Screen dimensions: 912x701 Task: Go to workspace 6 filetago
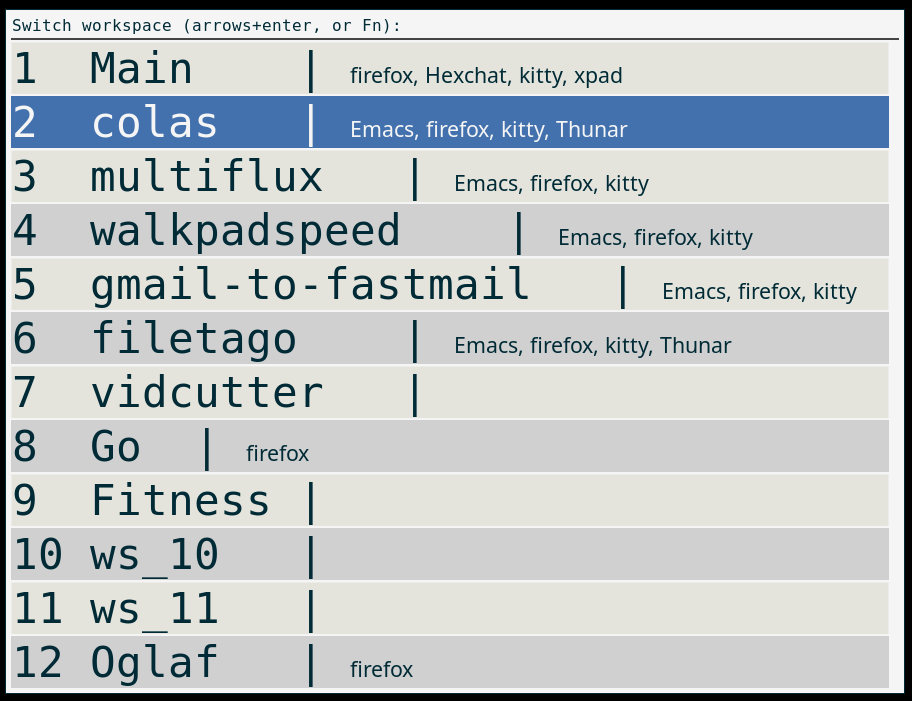450,339
